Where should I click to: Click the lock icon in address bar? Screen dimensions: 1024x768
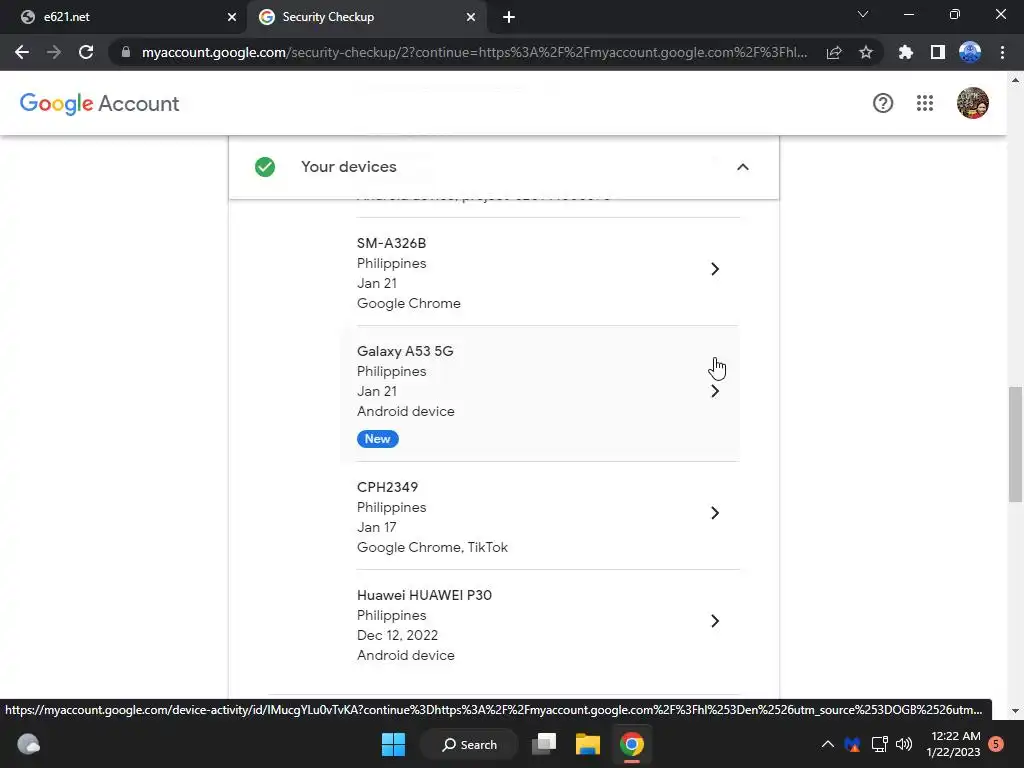[x=126, y=52]
